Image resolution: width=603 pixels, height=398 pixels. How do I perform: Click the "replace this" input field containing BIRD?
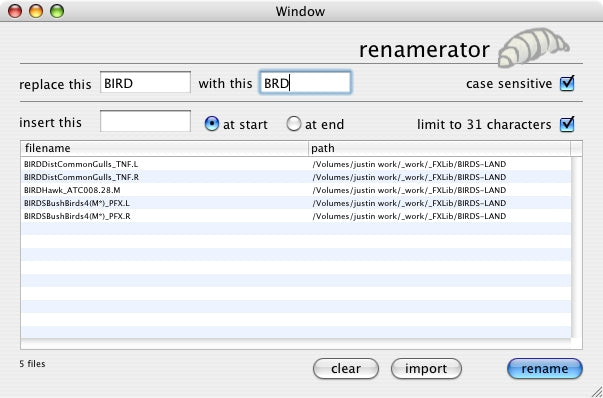coord(145,82)
